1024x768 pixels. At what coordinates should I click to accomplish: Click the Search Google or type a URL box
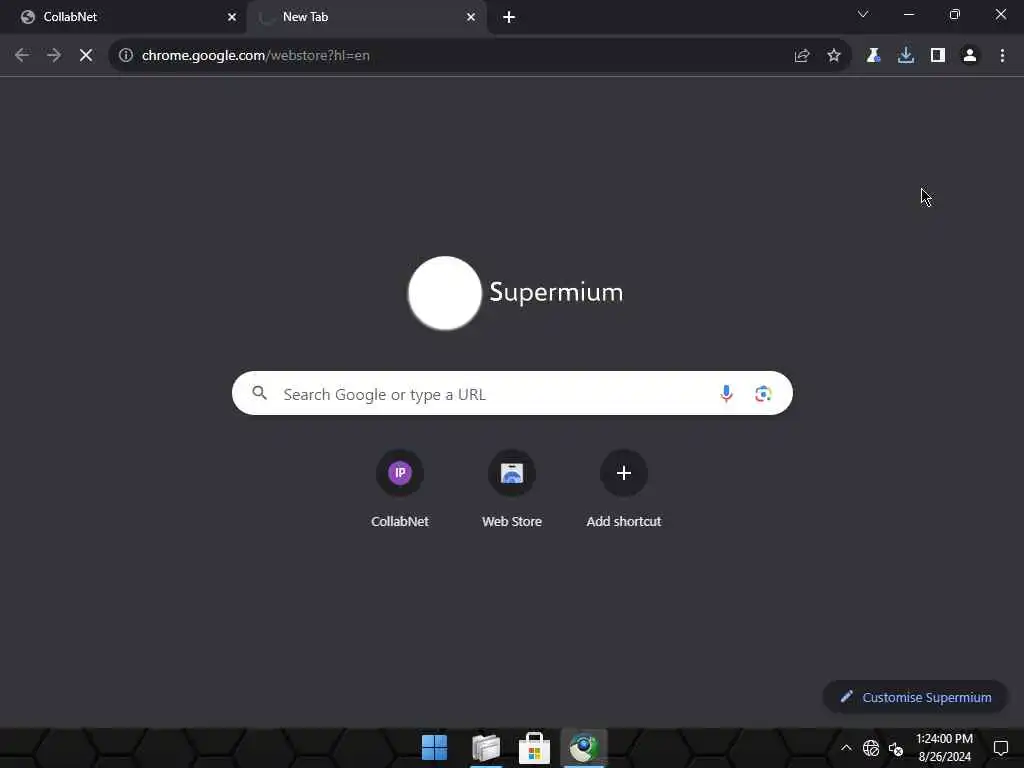[512, 393]
